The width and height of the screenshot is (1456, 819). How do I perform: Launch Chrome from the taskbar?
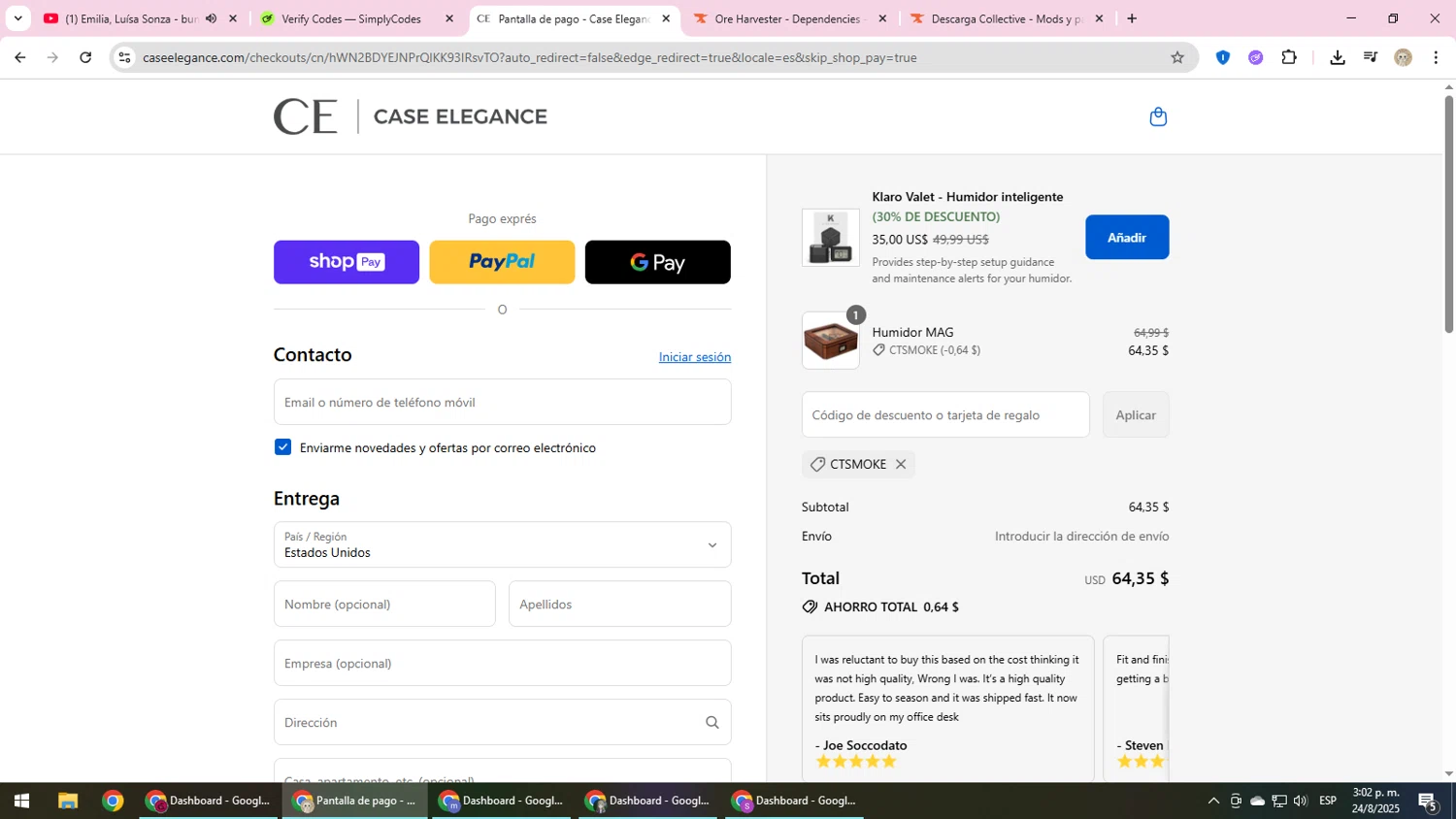click(x=113, y=801)
